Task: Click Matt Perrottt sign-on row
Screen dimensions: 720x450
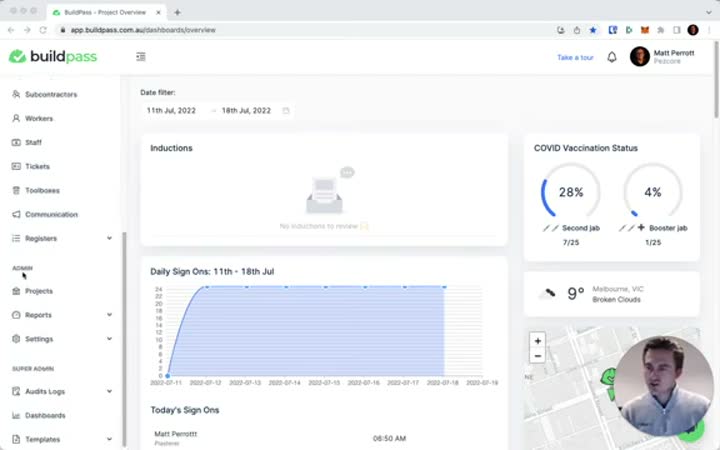Action: click(x=324, y=438)
